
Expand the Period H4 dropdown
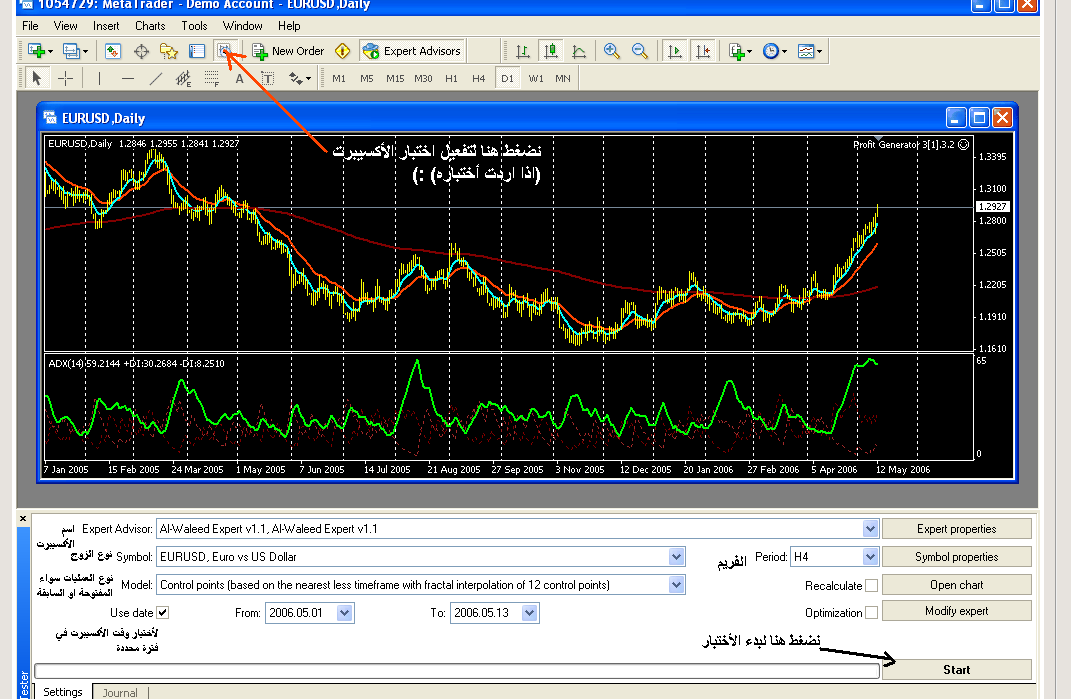coord(870,557)
